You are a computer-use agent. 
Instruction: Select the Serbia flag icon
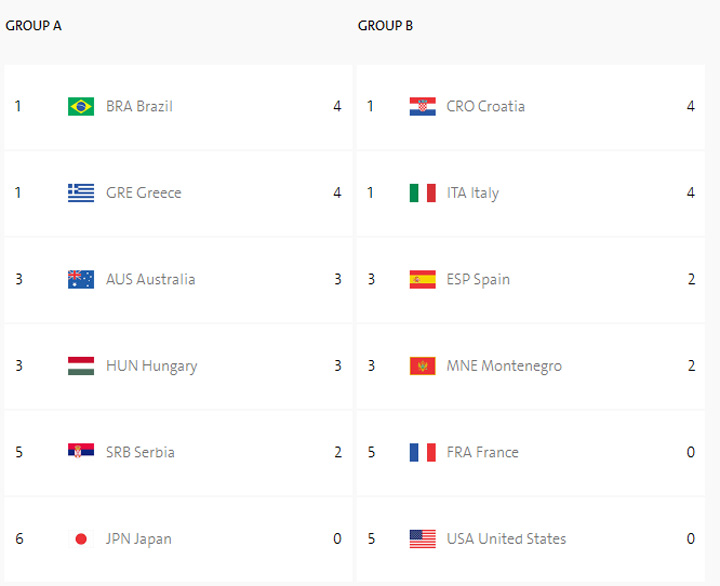81,452
